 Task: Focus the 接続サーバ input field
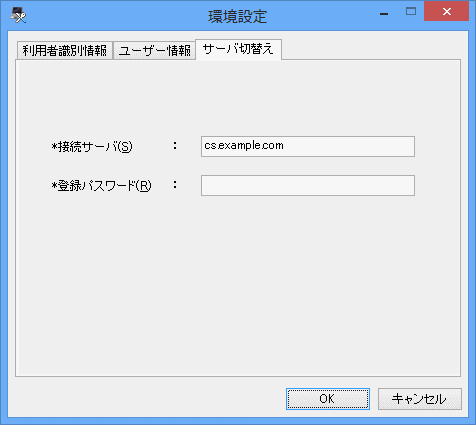[308, 146]
